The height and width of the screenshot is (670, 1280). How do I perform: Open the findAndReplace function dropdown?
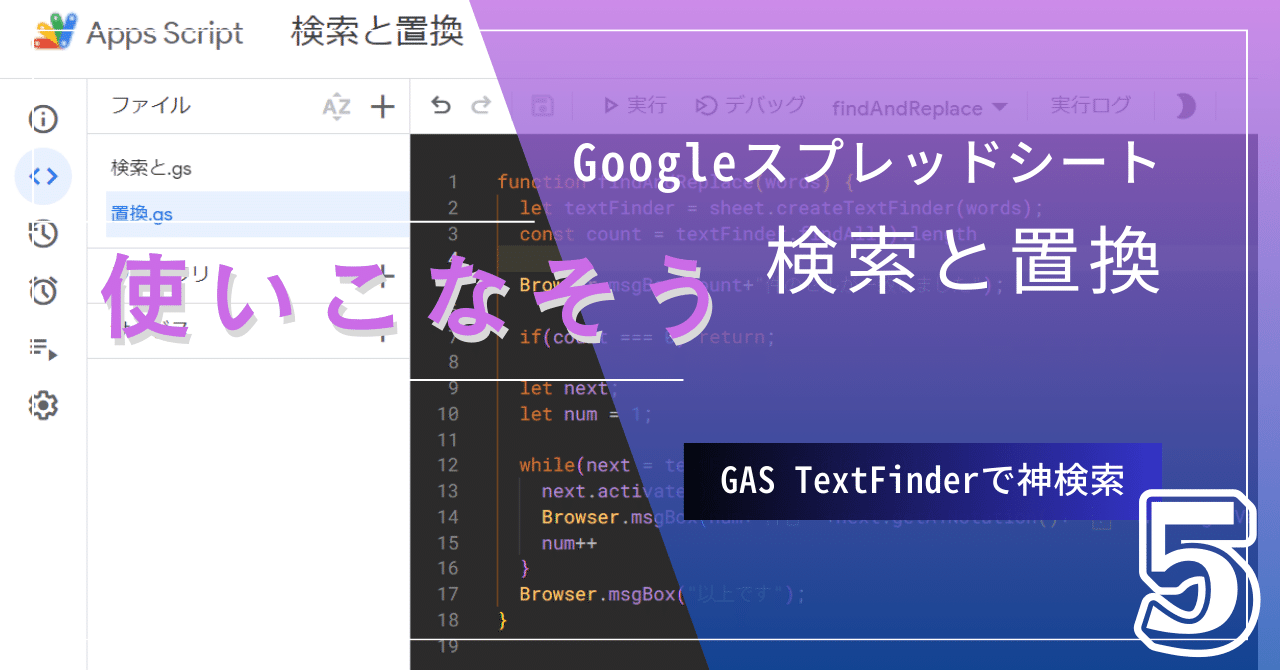(919, 107)
